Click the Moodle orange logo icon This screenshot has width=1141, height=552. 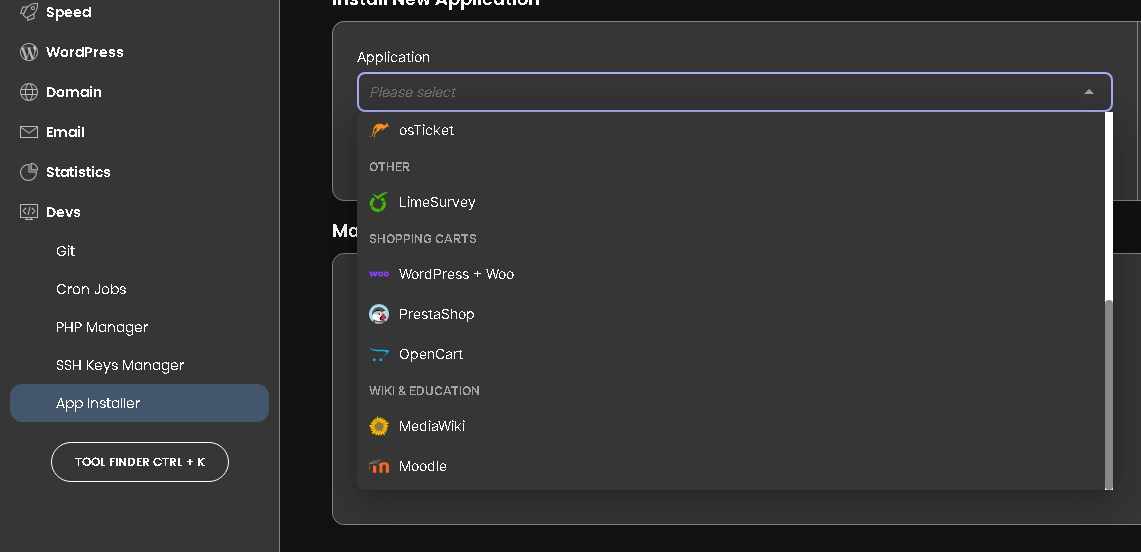pos(379,466)
